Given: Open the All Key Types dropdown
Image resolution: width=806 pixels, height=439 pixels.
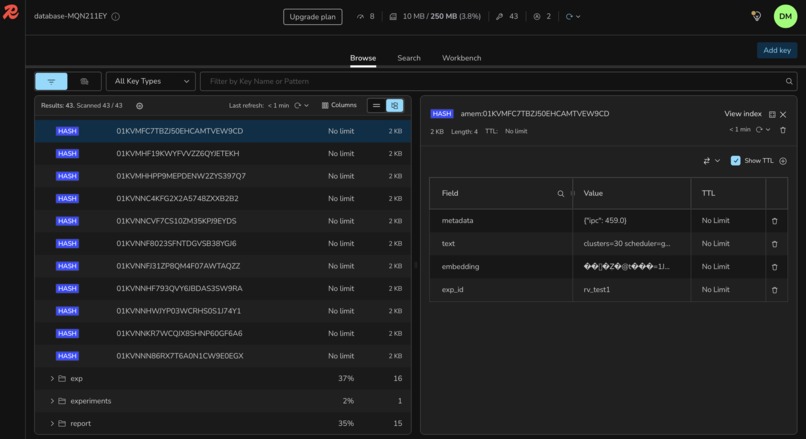Looking at the screenshot, I should pyautogui.click(x=151, y=81).
